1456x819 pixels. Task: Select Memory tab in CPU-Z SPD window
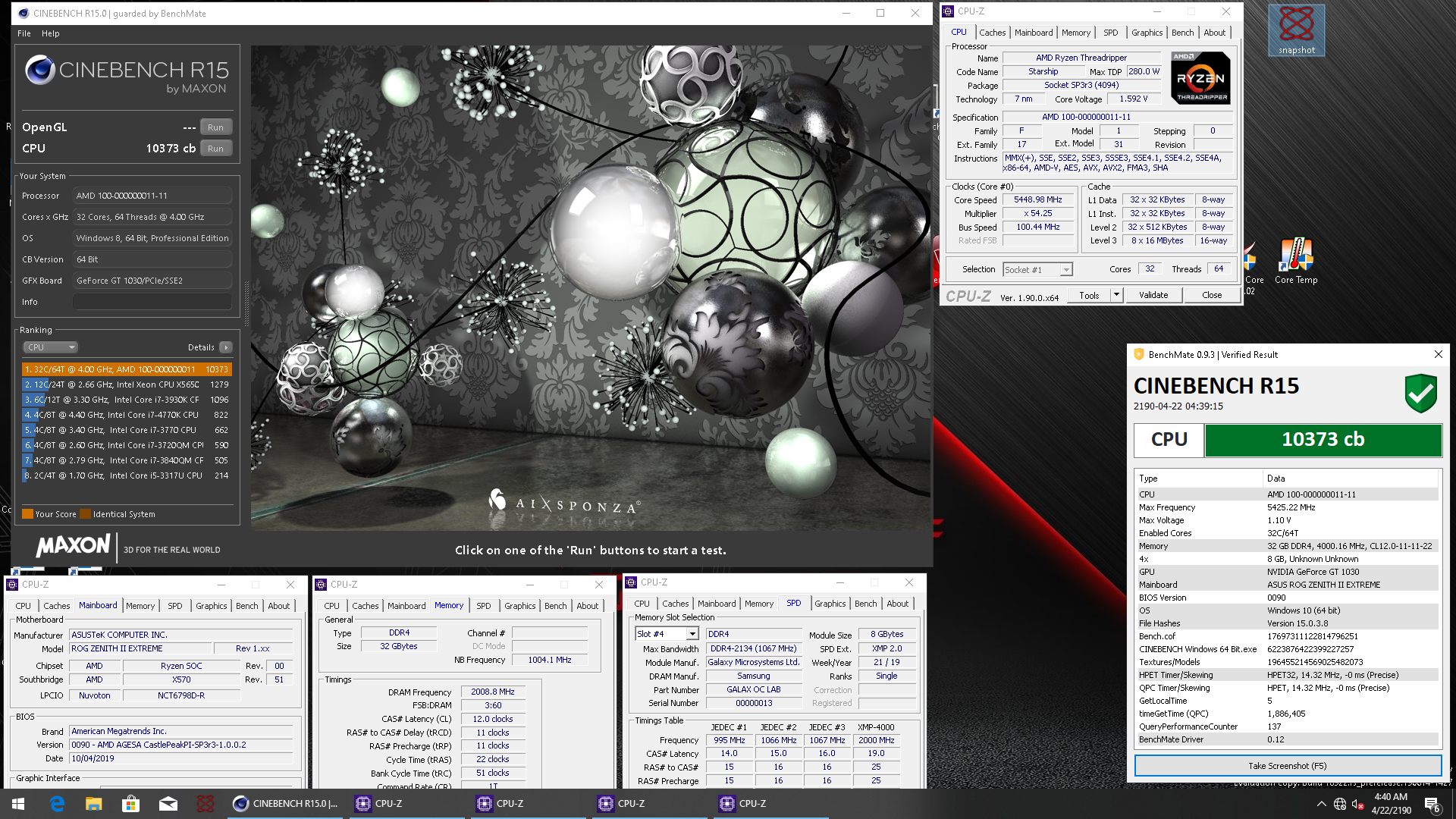pyautogui.click(x=759, y=604)
